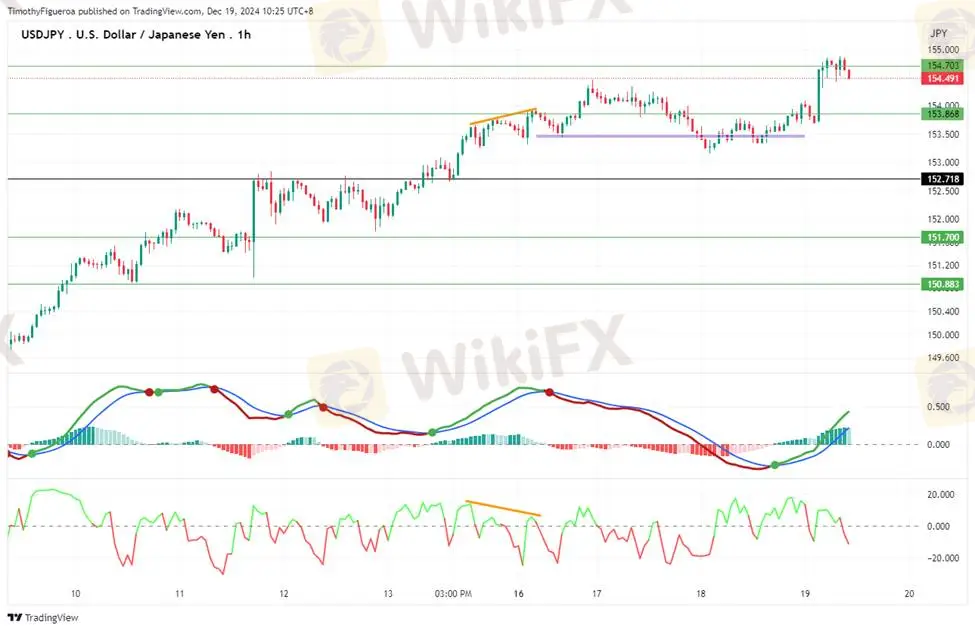The height and width of the screenshot is (631, 975).
Task: Select the leftmost green MACD crossover dot
Action: pyautogui.click(x=32, y=454)
